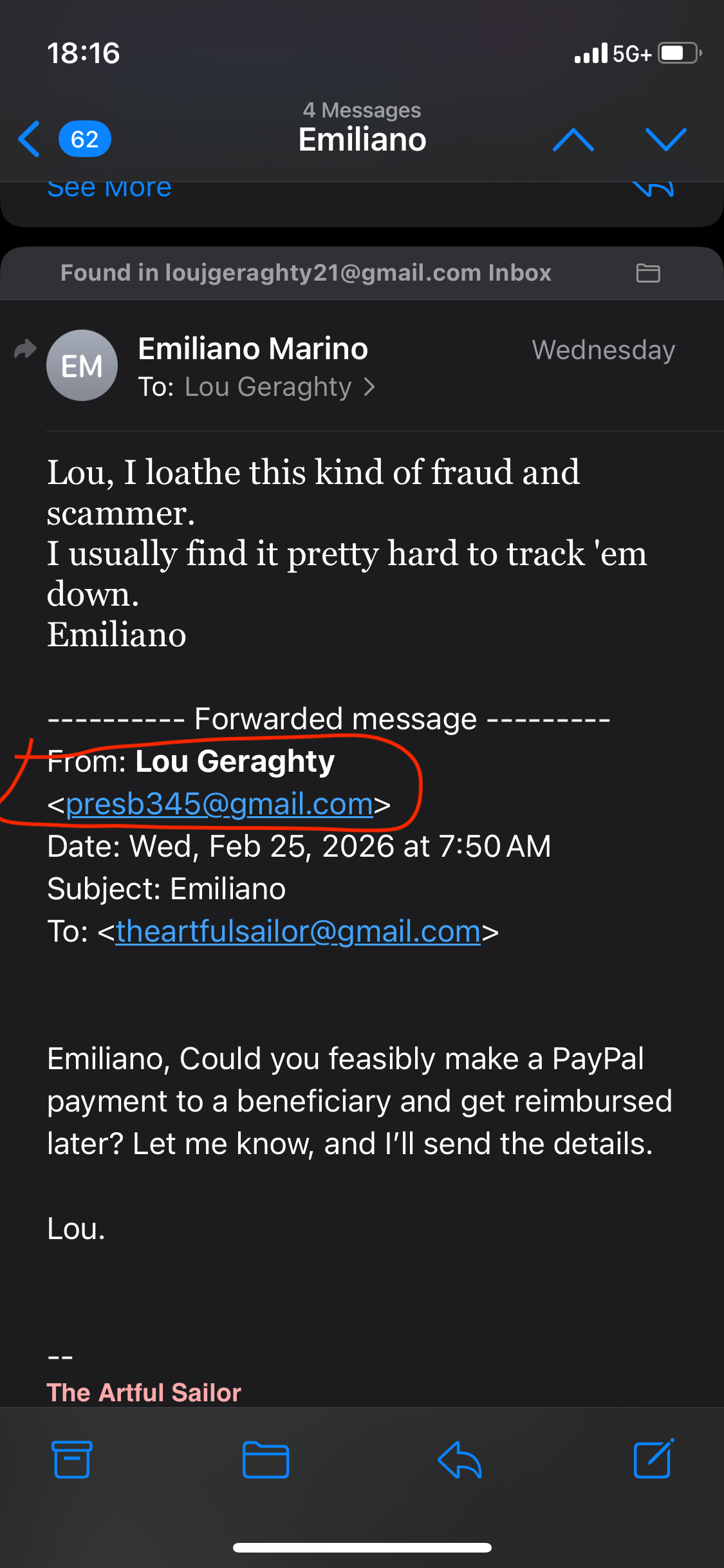Tap the status bar clock showing 18:16
Image resolution: width=724 pixels, height=1568 pixels.
point(84,53)
